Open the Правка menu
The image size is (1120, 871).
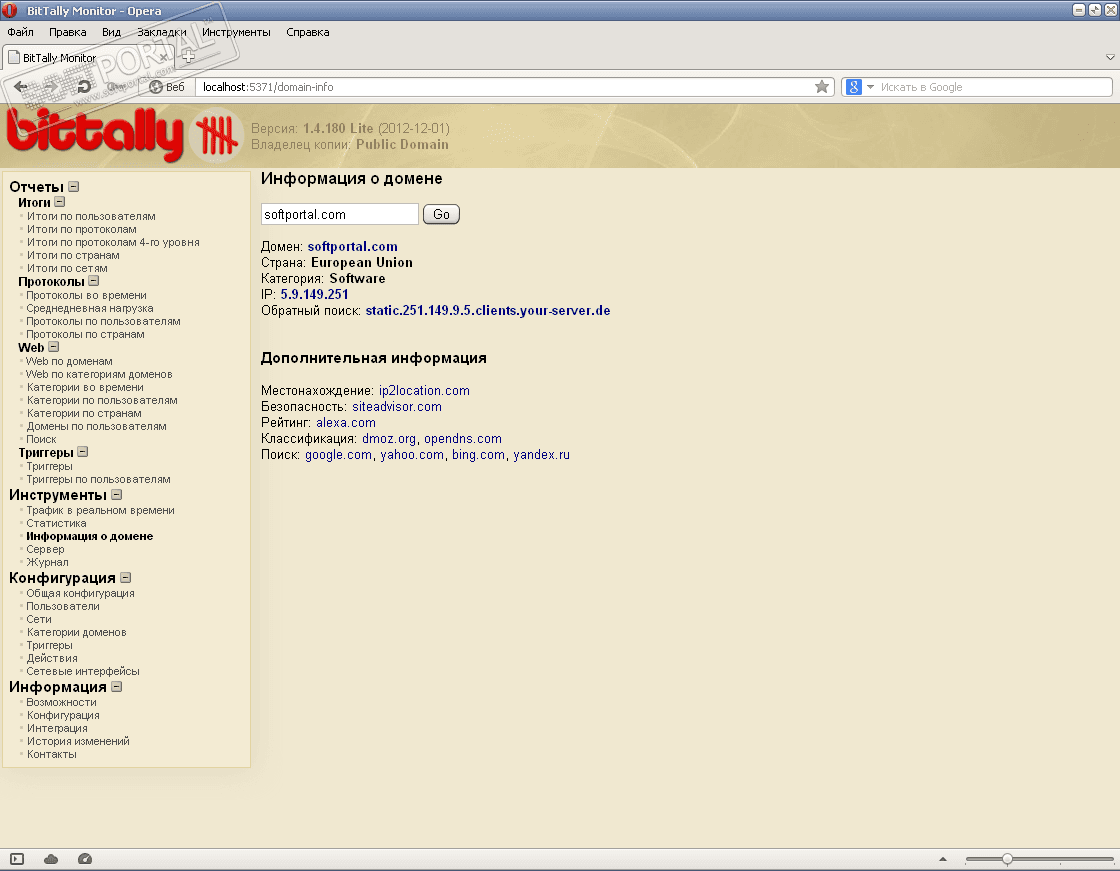point(68,32)
